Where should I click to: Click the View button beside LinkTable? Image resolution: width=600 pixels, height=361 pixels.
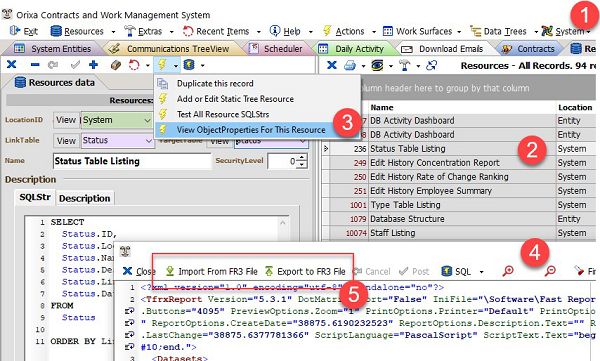coord(66,141)
